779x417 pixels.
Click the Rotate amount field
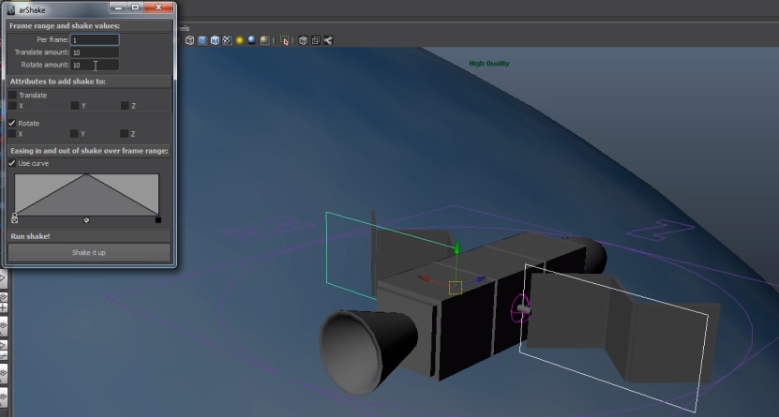click(94, 65)
